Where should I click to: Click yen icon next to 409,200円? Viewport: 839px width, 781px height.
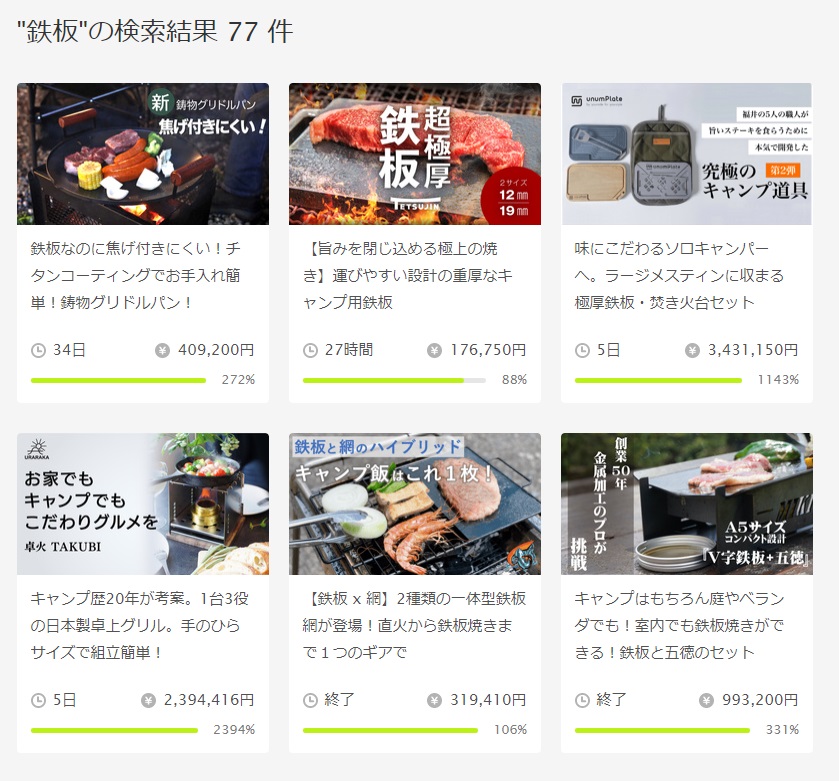click(163, 351)
